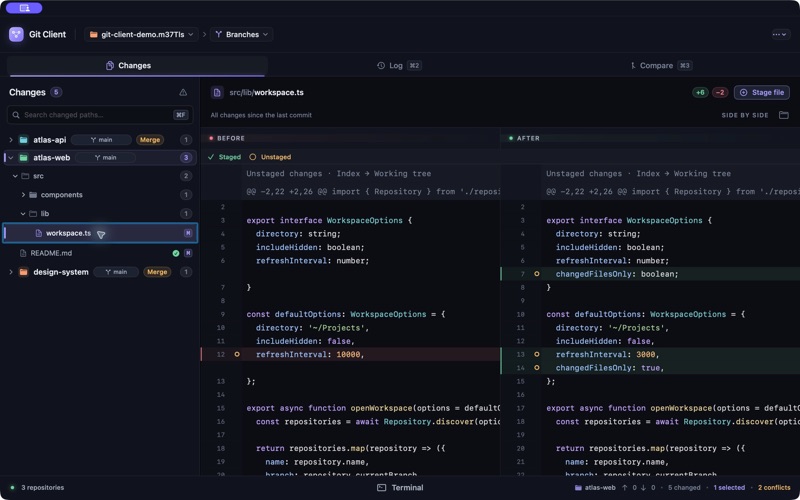Switch to the Compare tab
800x500 pixels.
tap(660, 65)
